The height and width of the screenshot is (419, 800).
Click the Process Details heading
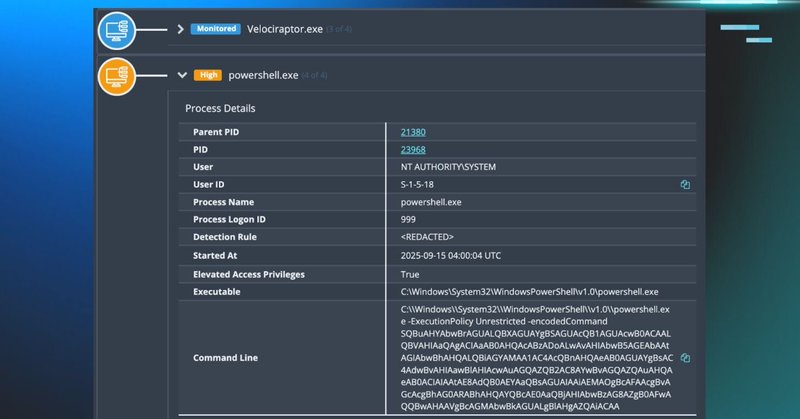(225, 108)
